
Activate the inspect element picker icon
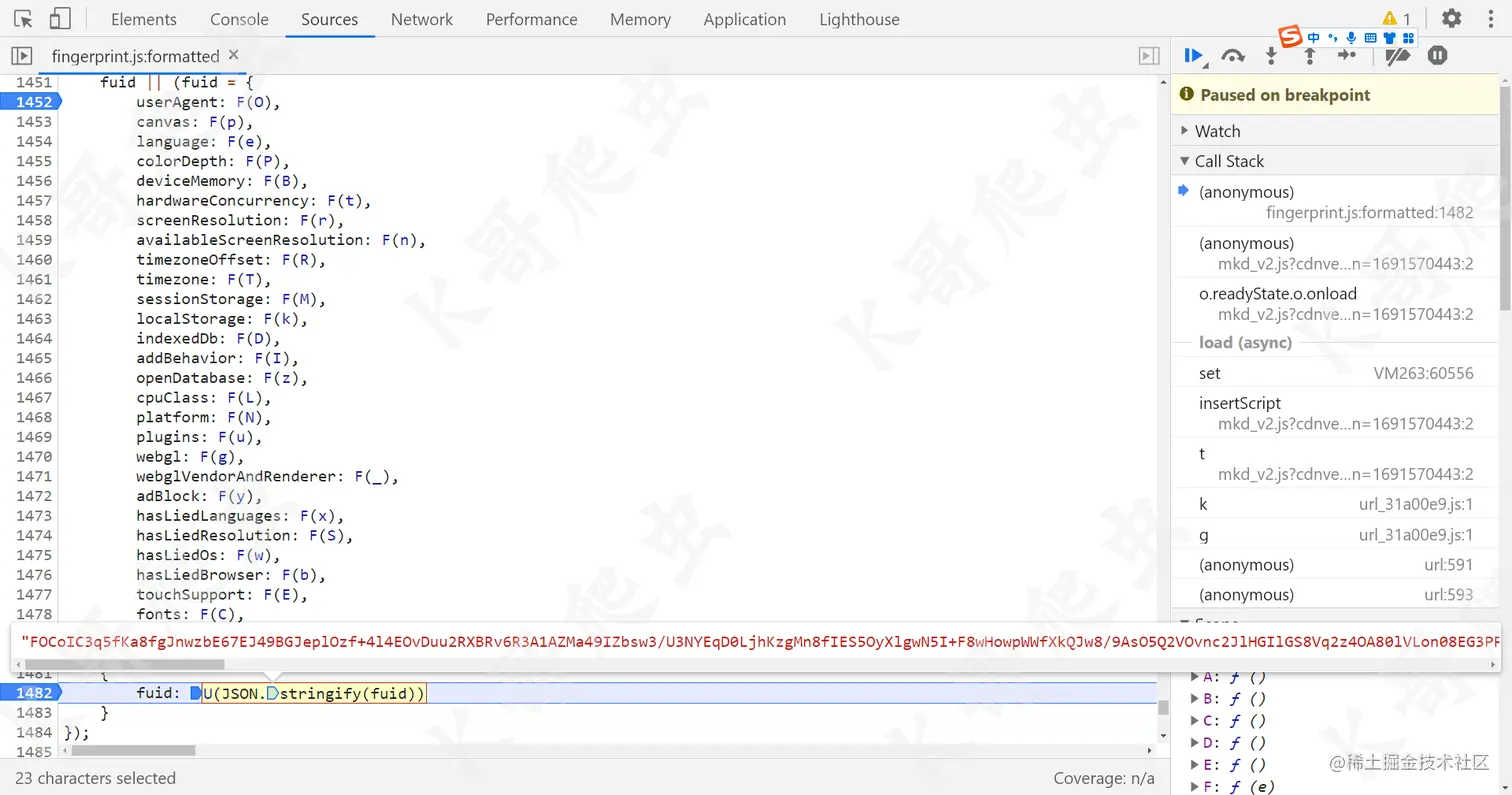[24, 19]
